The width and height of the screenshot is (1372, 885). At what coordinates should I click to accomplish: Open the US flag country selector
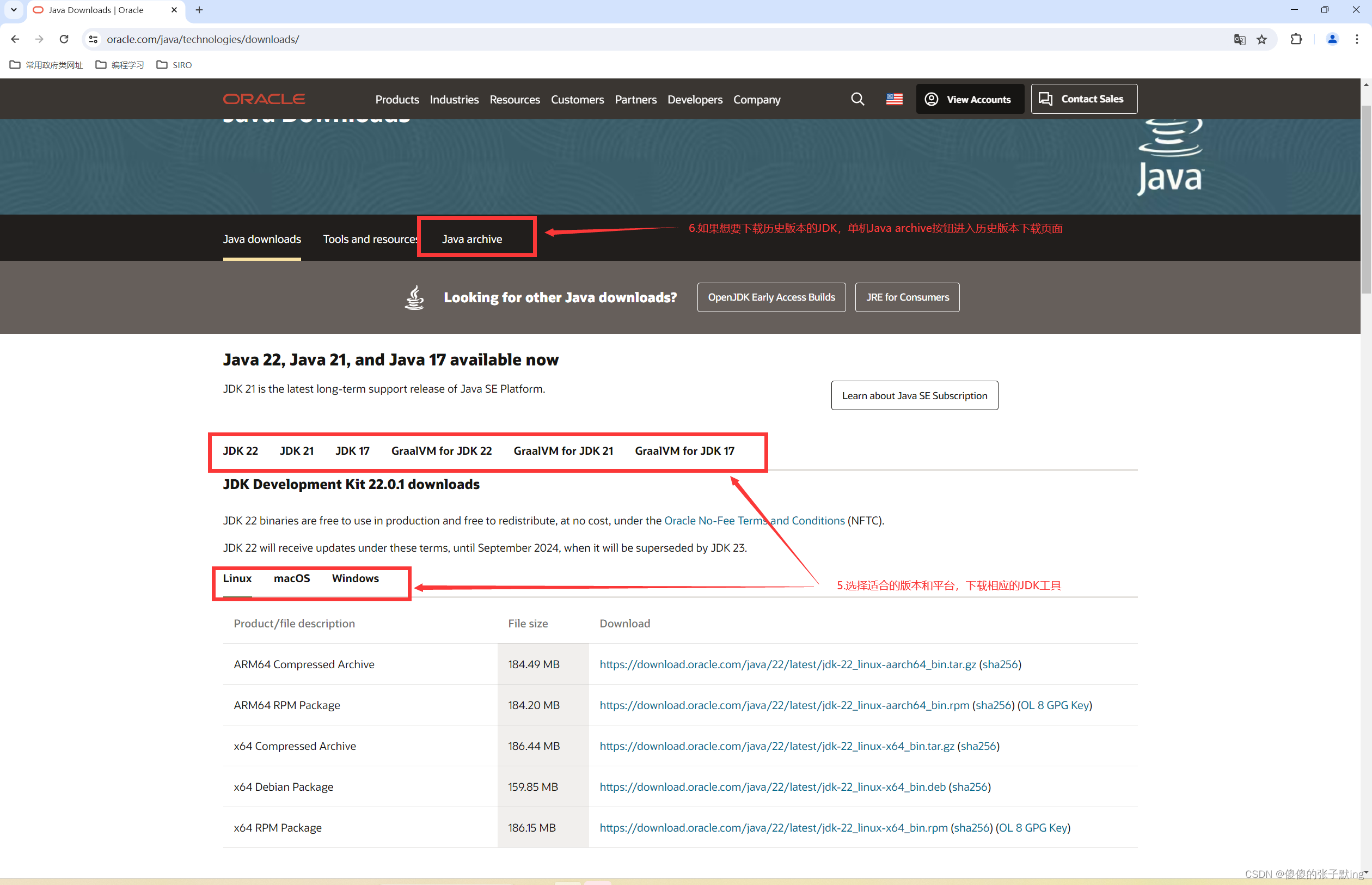894,99
